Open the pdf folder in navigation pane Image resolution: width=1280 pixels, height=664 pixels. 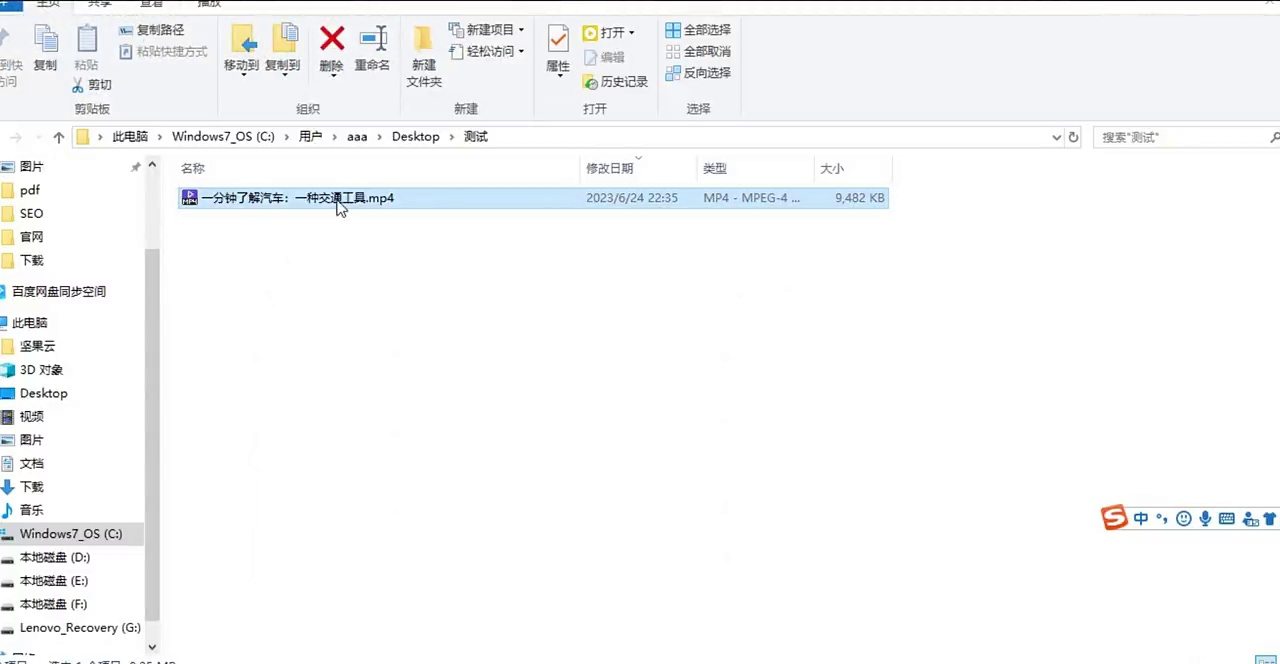tap(30, 190)
